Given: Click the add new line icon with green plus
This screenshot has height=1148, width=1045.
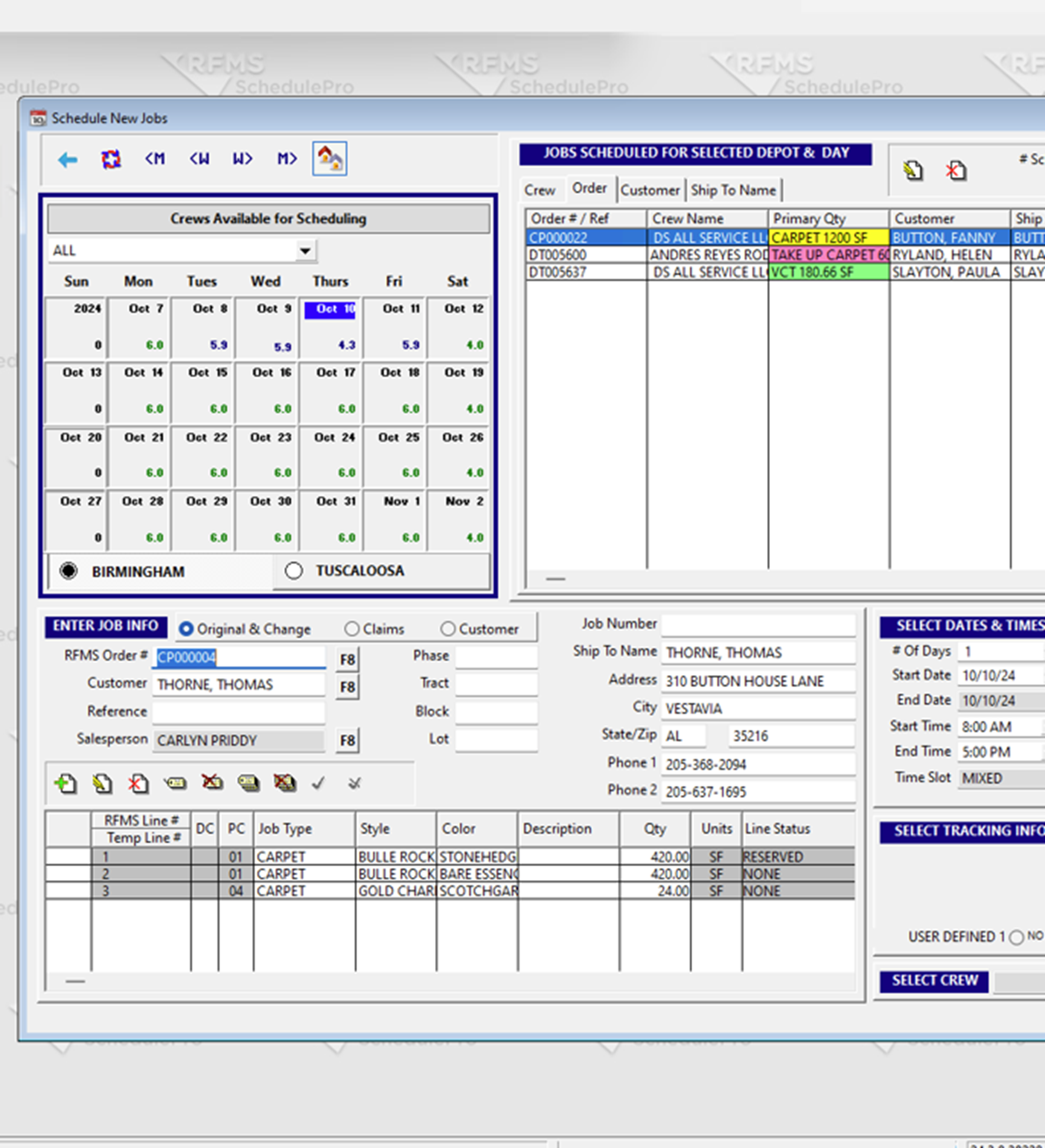Looking at the screenshot, I should [x=66, y=783].
